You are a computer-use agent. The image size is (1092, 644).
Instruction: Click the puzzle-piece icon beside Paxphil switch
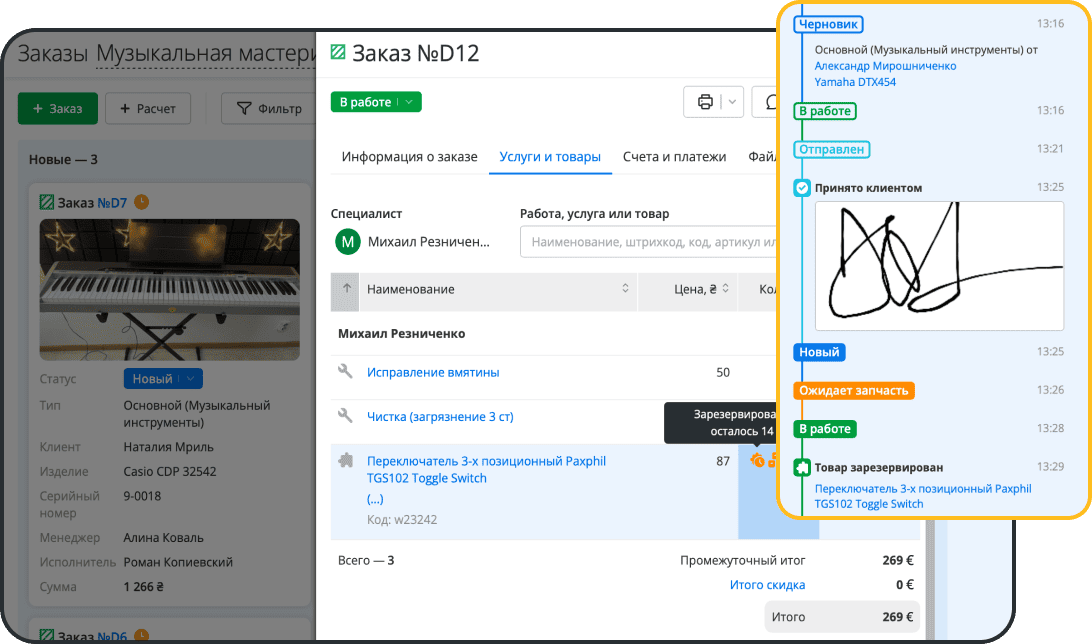tap(346, 461)
